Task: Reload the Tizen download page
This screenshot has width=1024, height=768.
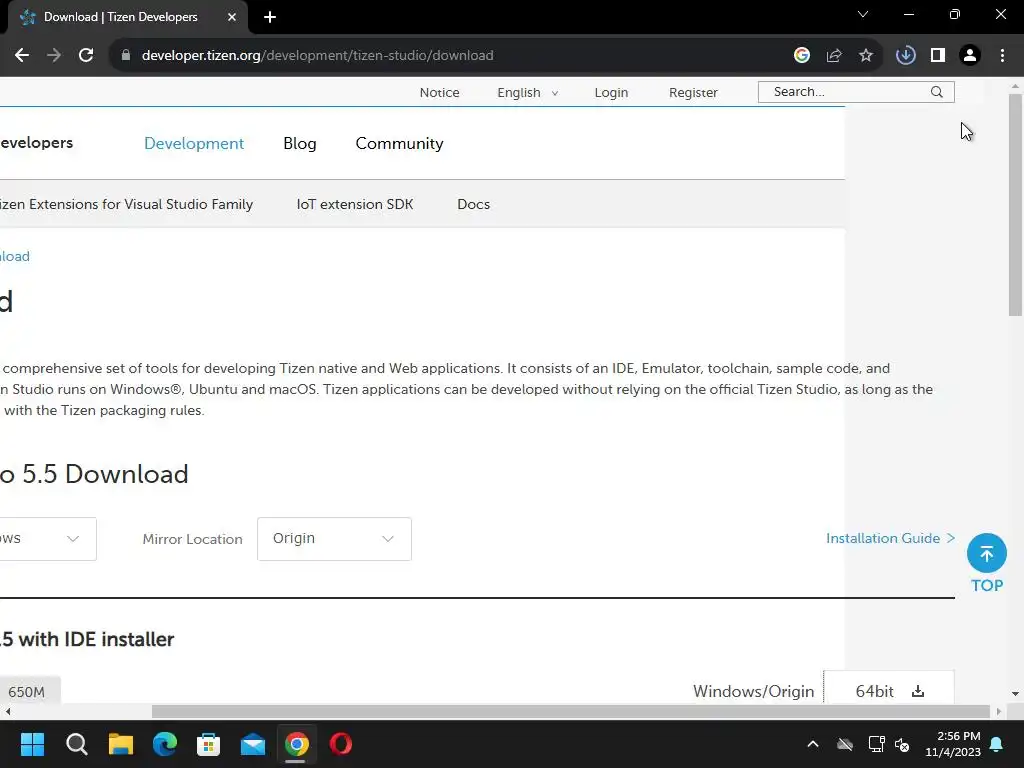Action: (86, 56)
